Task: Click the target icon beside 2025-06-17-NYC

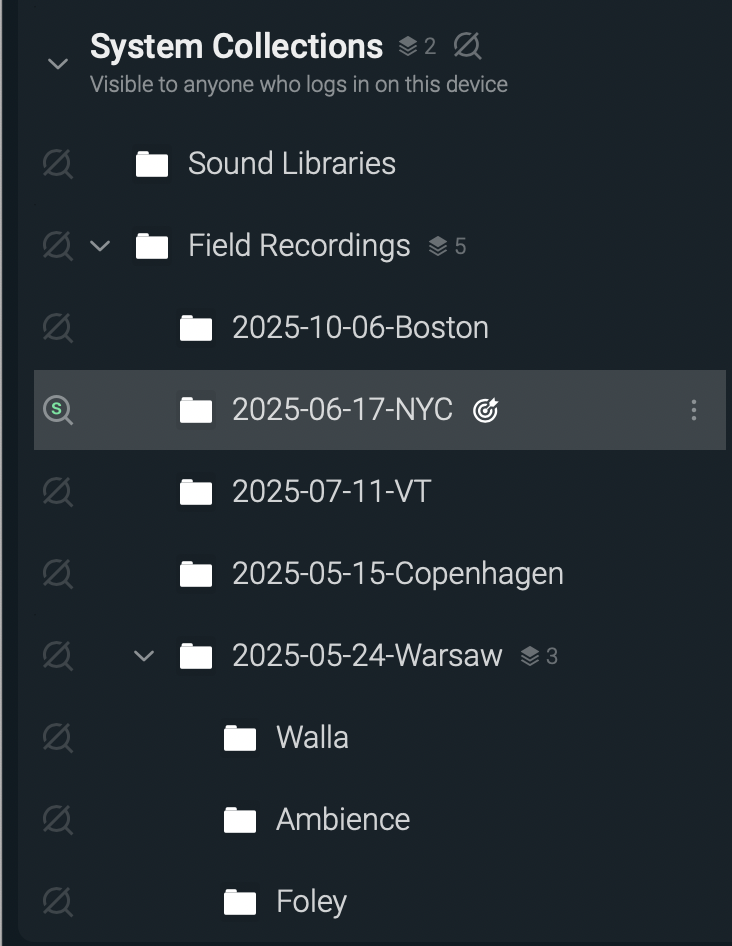Action: point(486,409)
